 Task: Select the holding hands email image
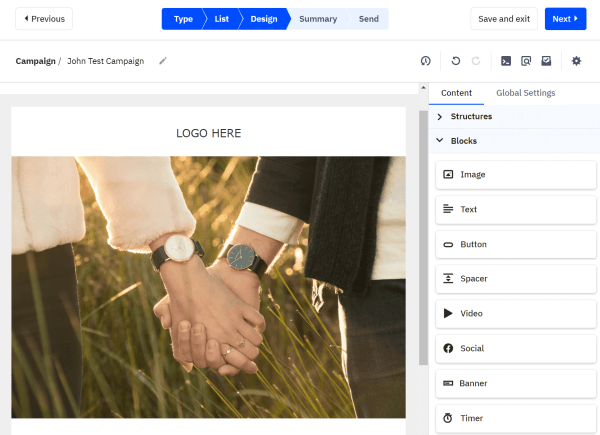(209, 287)
